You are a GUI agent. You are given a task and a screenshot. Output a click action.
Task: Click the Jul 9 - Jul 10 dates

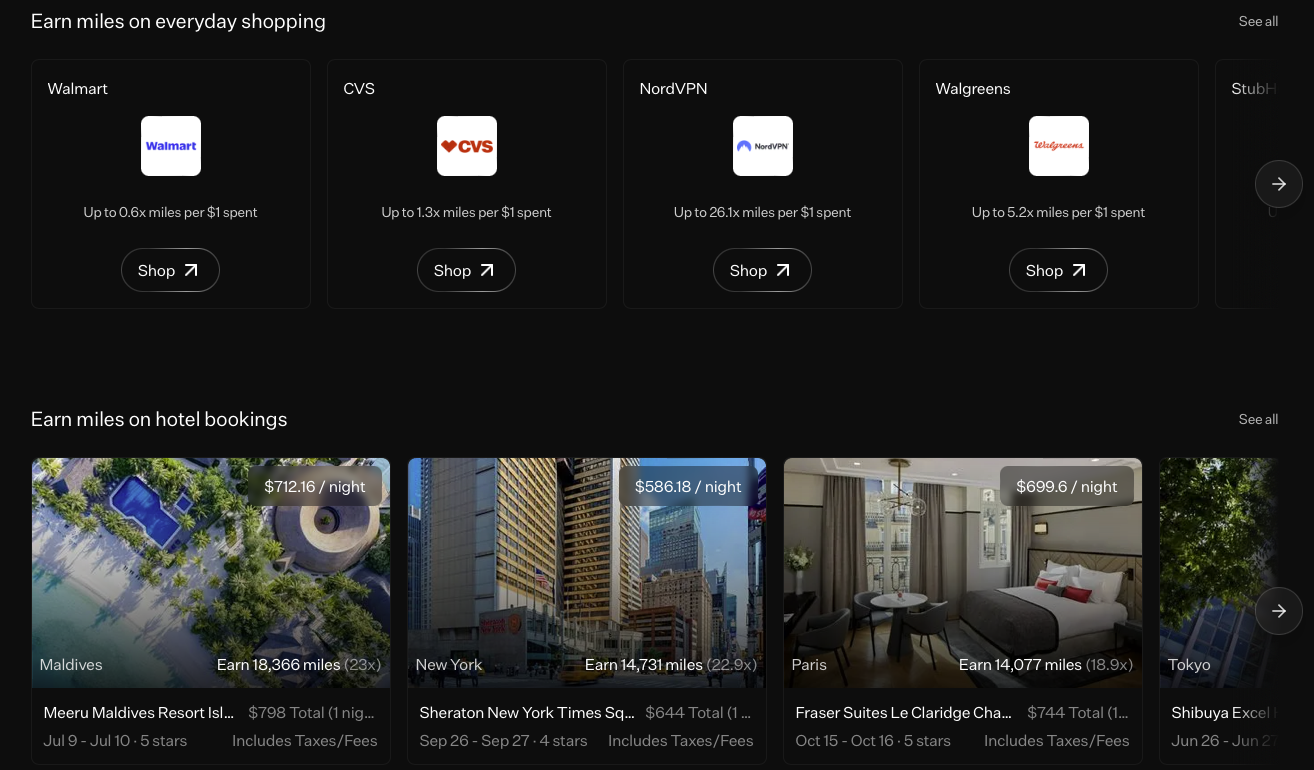coord(87,741)
